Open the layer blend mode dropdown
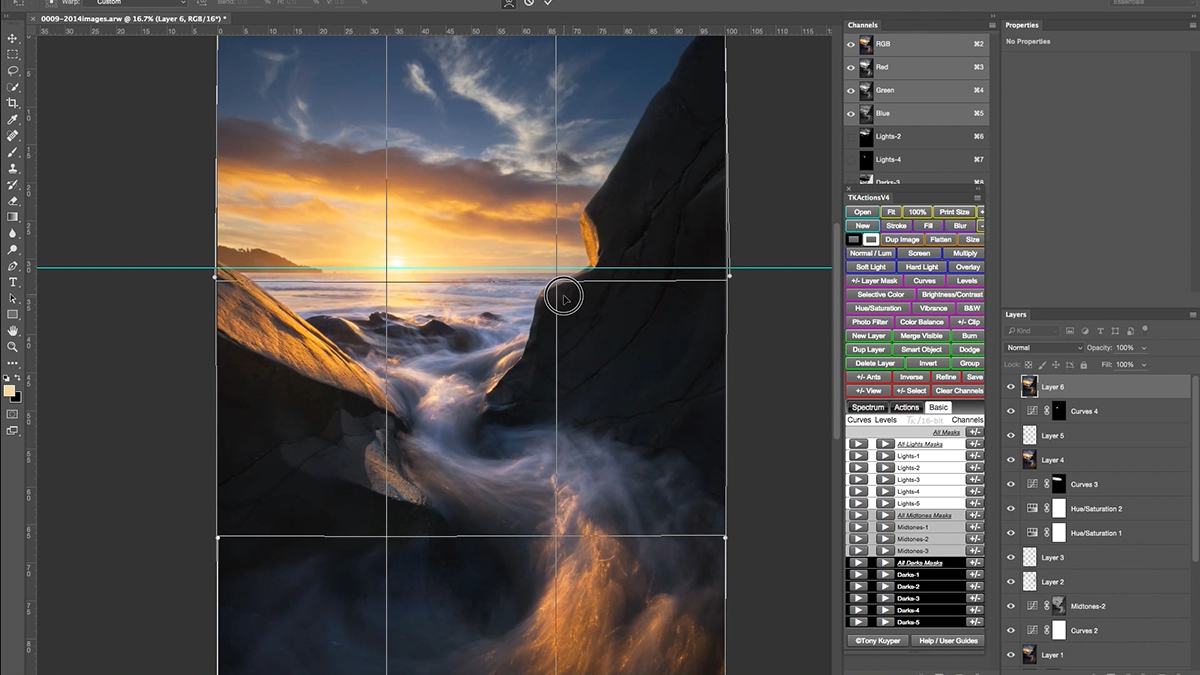The width and height of the screenshot is (1200, 675). point(1044,348)
